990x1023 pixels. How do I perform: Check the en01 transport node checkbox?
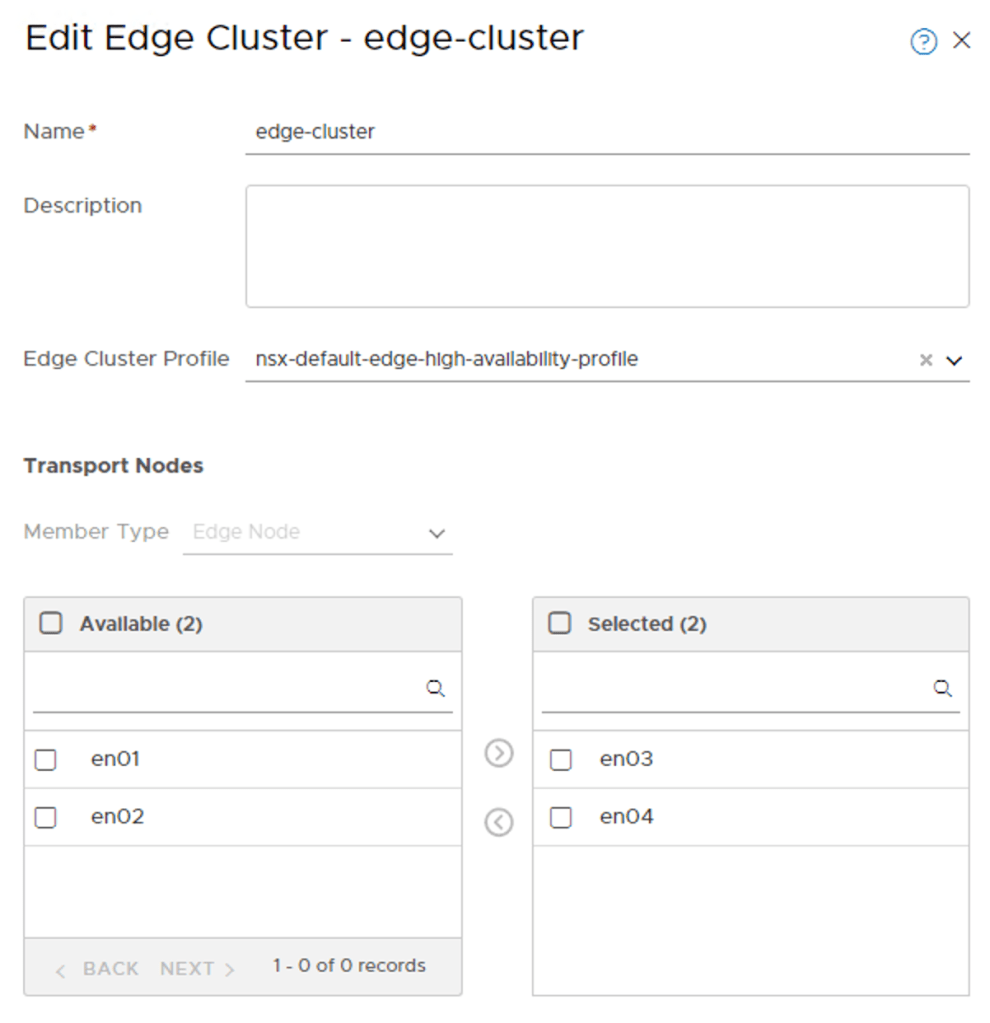pyautogui.click(x=45, y=760)
